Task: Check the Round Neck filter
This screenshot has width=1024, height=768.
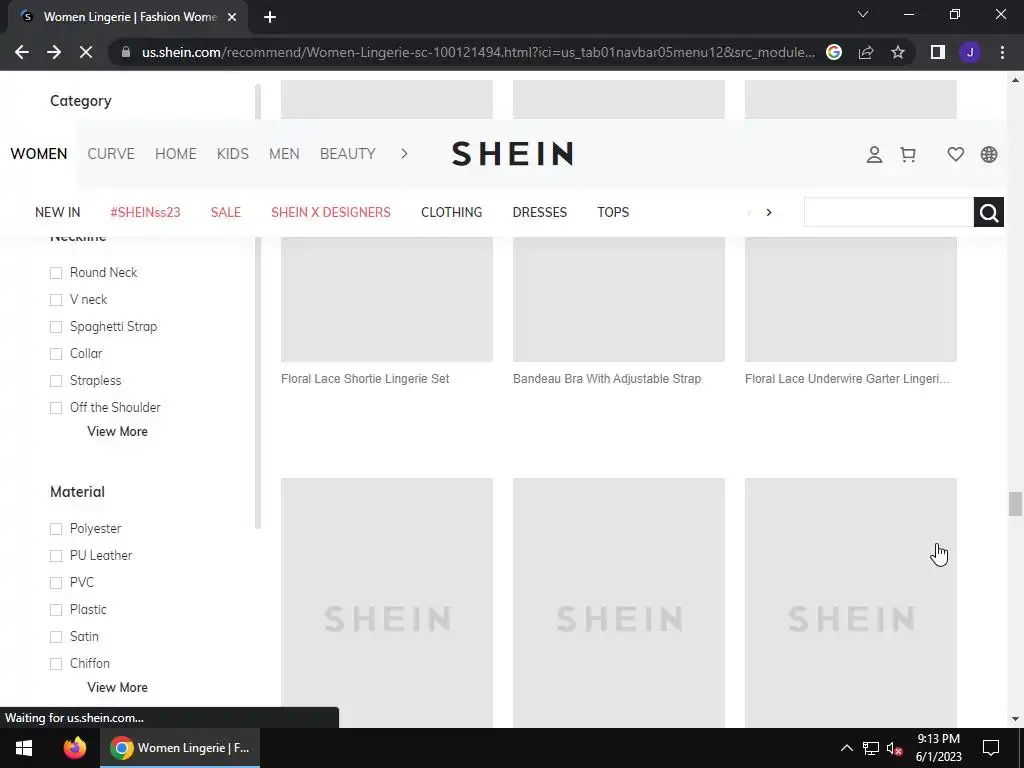Action: point(56,272)
